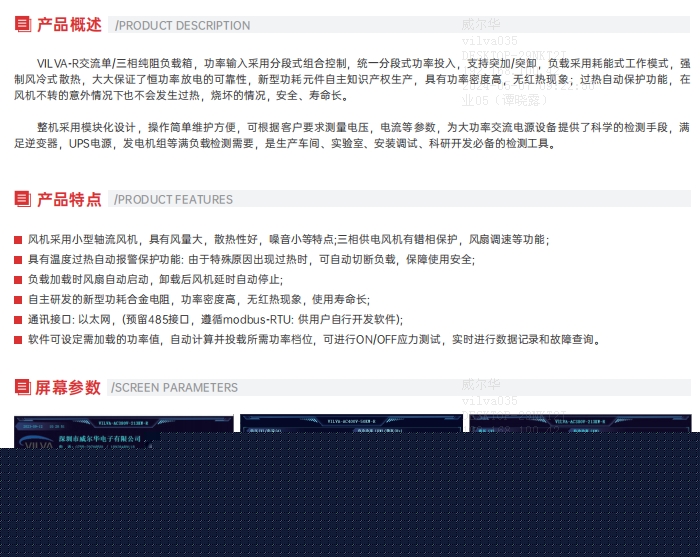700x557 pixels.
Task: Click red bullet before 负载加载时风扇自动启动
Action: click(x=18, y=280)
